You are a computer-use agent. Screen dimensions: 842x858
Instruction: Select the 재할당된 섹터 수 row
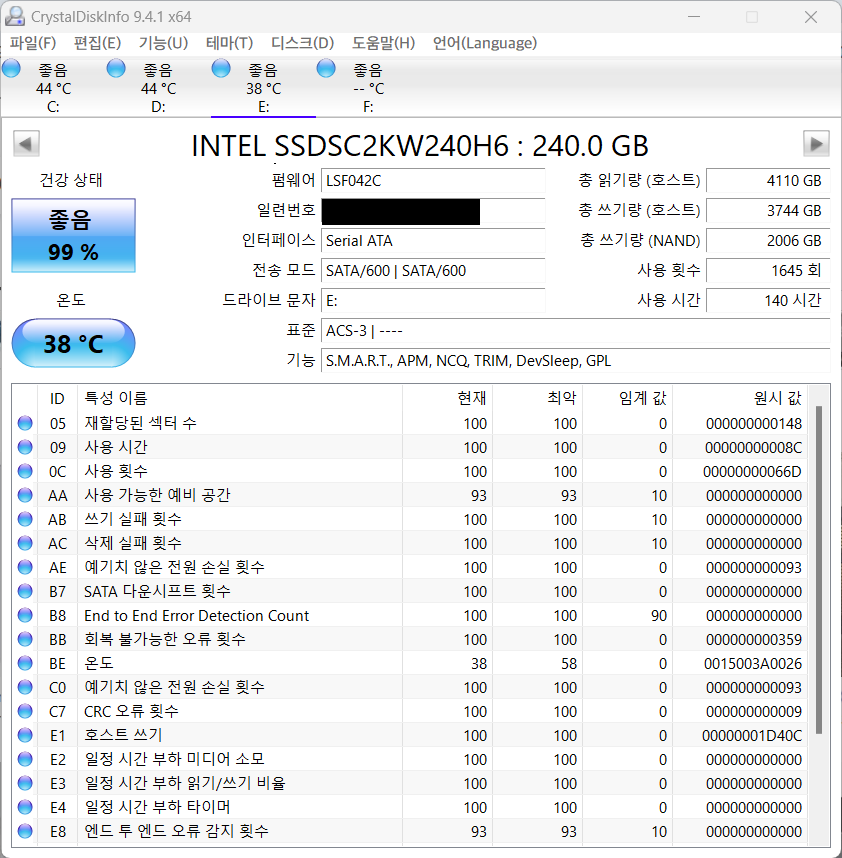(x=409, y=423)
